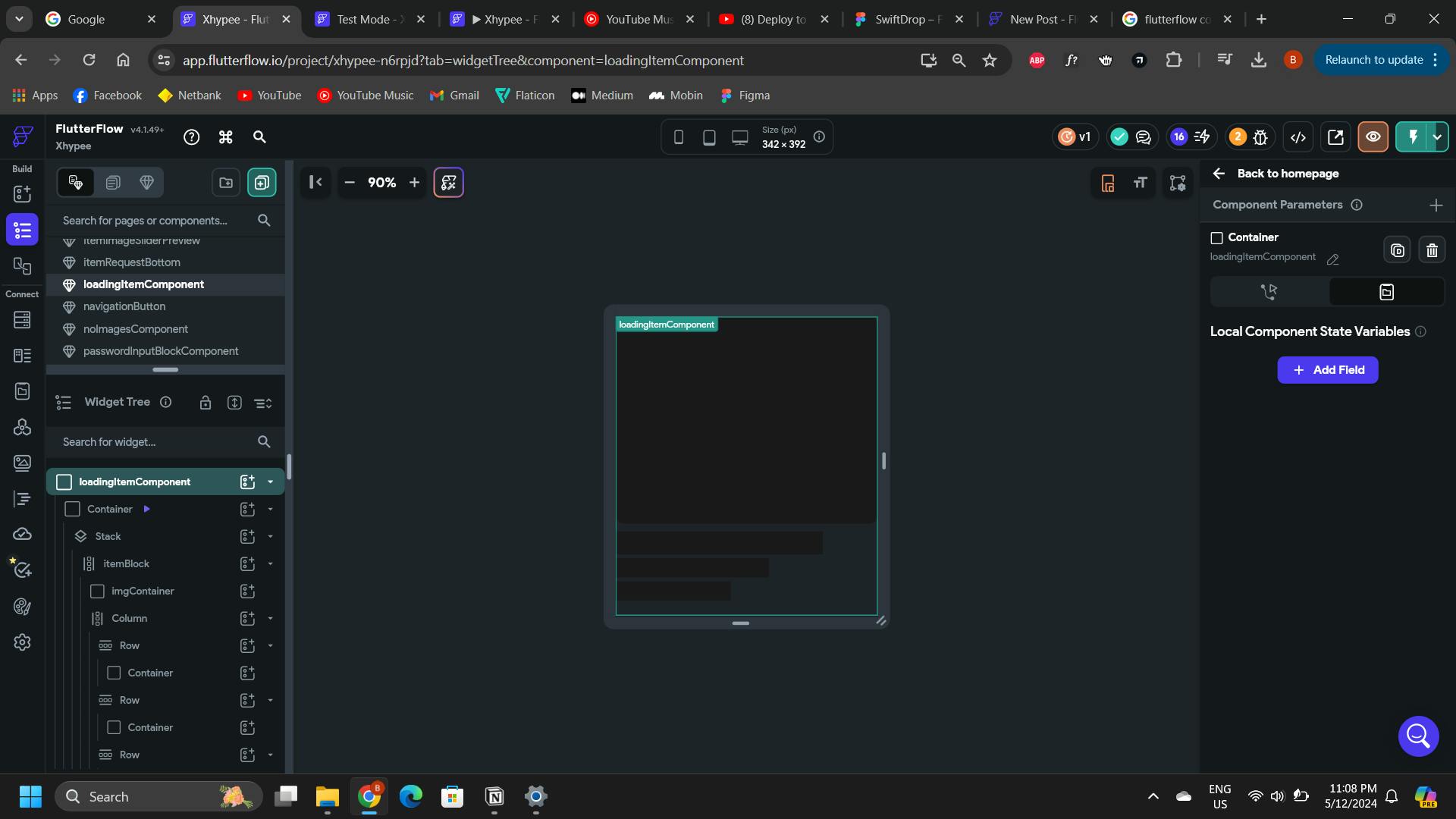Click the delete trash icon for Container
This screenshot has width=1456, height=819.
[1432, 250]
